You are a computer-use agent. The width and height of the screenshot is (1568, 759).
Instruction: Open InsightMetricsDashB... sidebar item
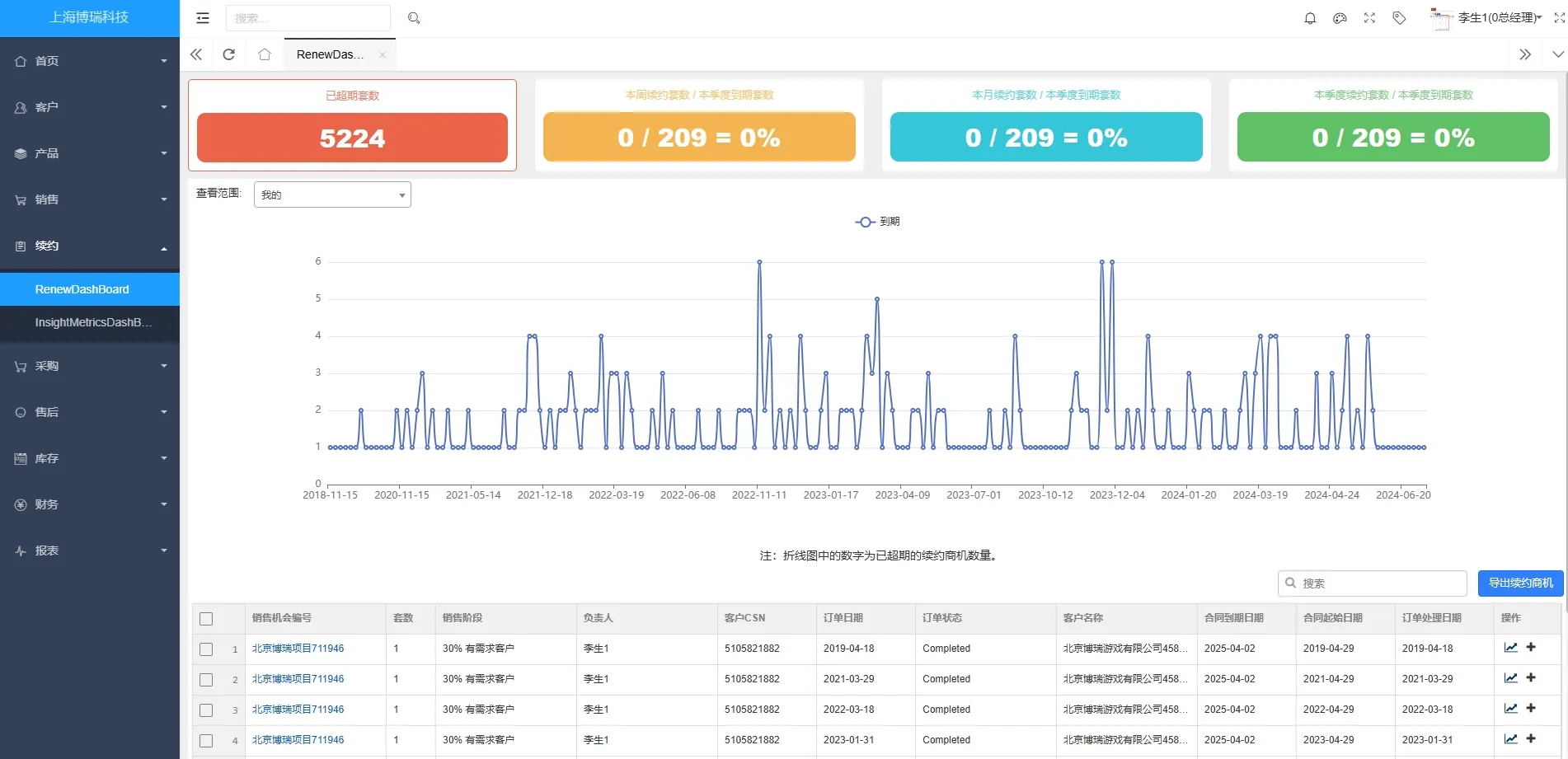pyautogui.click(x=90, y=322)
